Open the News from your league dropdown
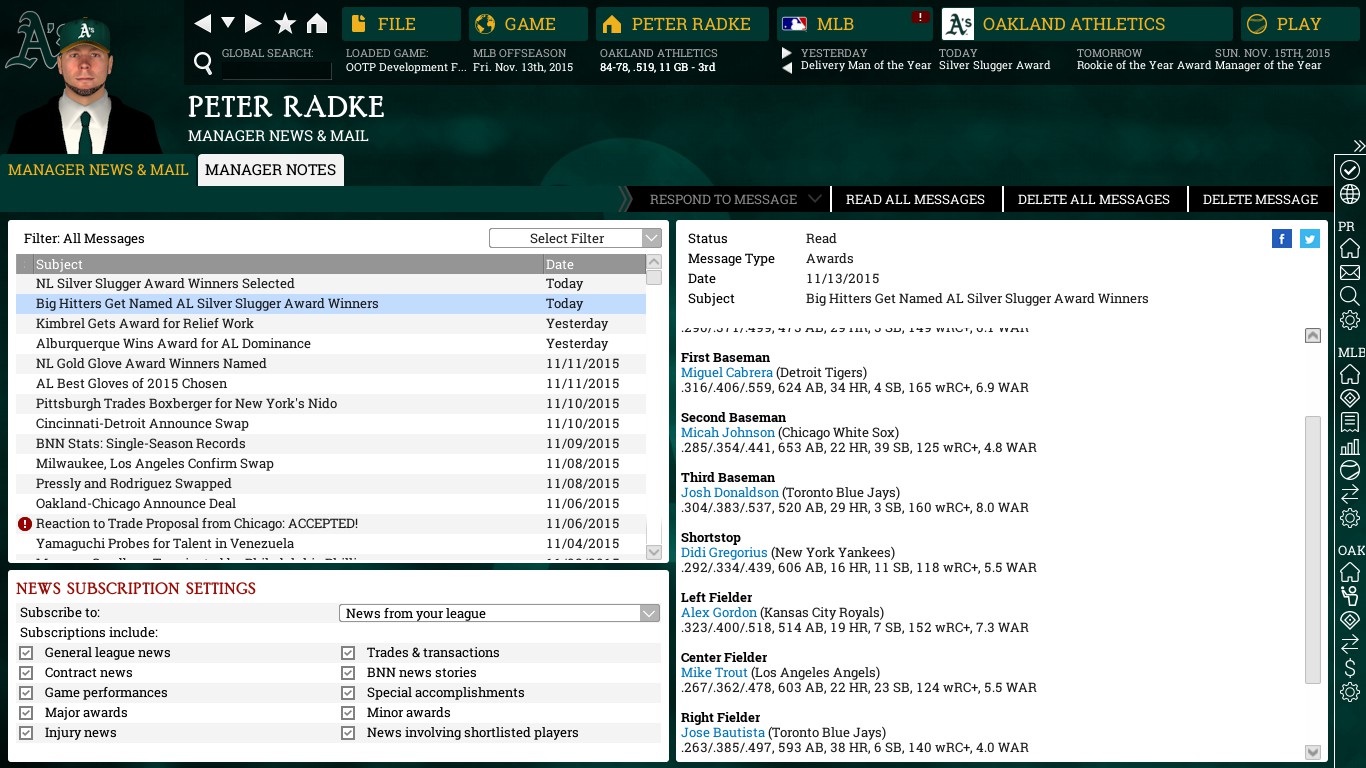Viewport: 1366px width, 768px height. (499, 613)
